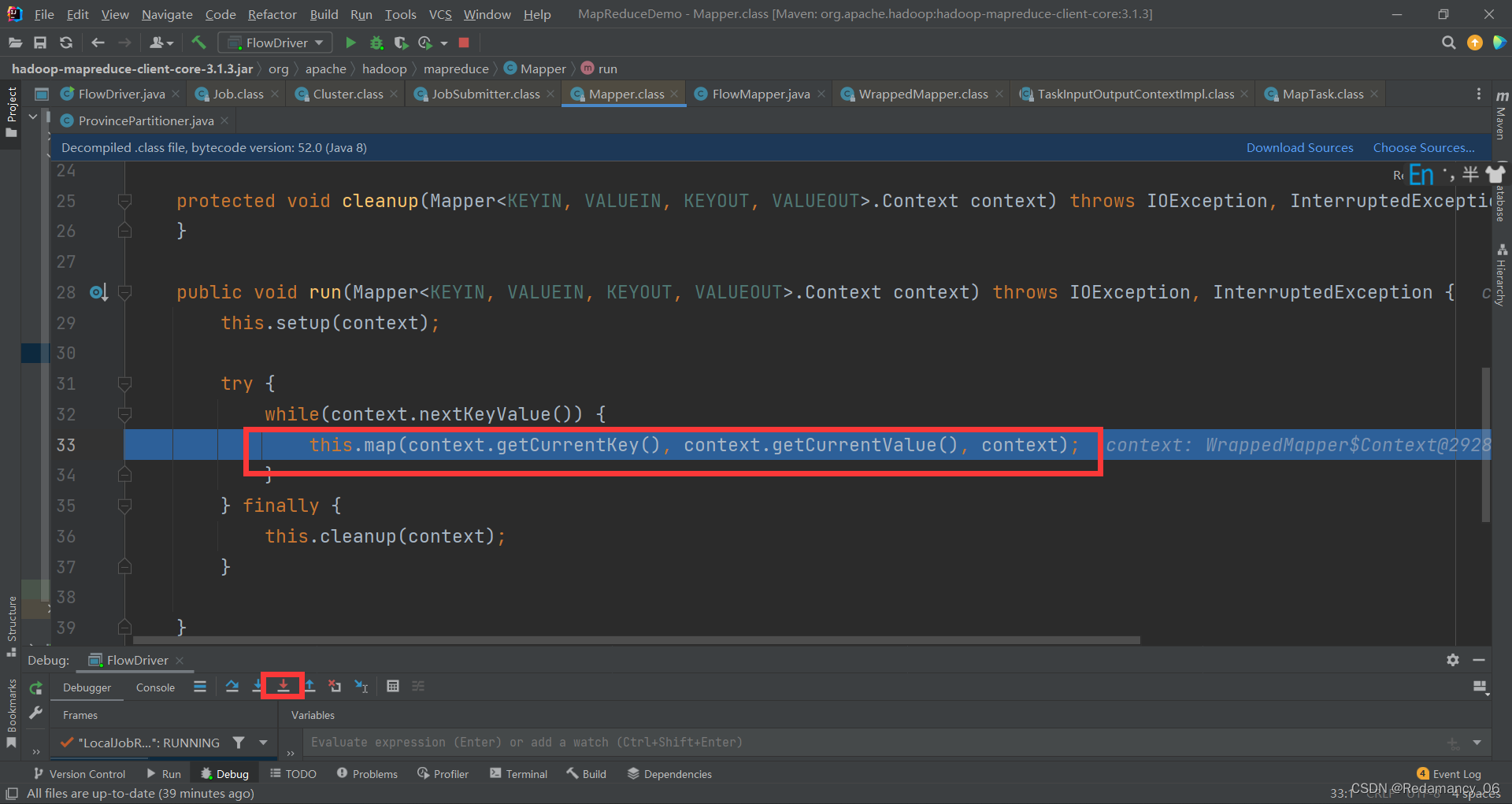Open the Refactor menu
Screen dimensions: 1512x804
[272, 14]
